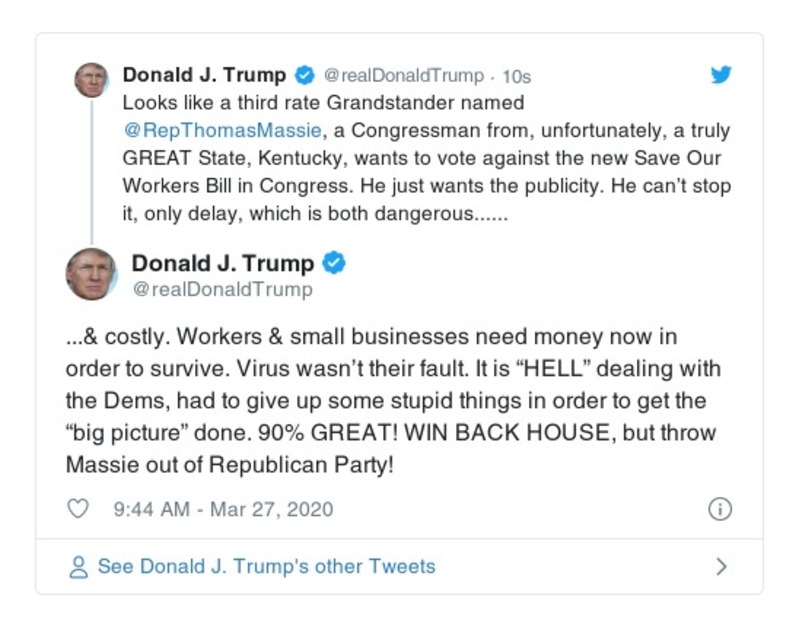
Task: Open the large "Donald J. Trump" display name
Action: tap(222, 264)
